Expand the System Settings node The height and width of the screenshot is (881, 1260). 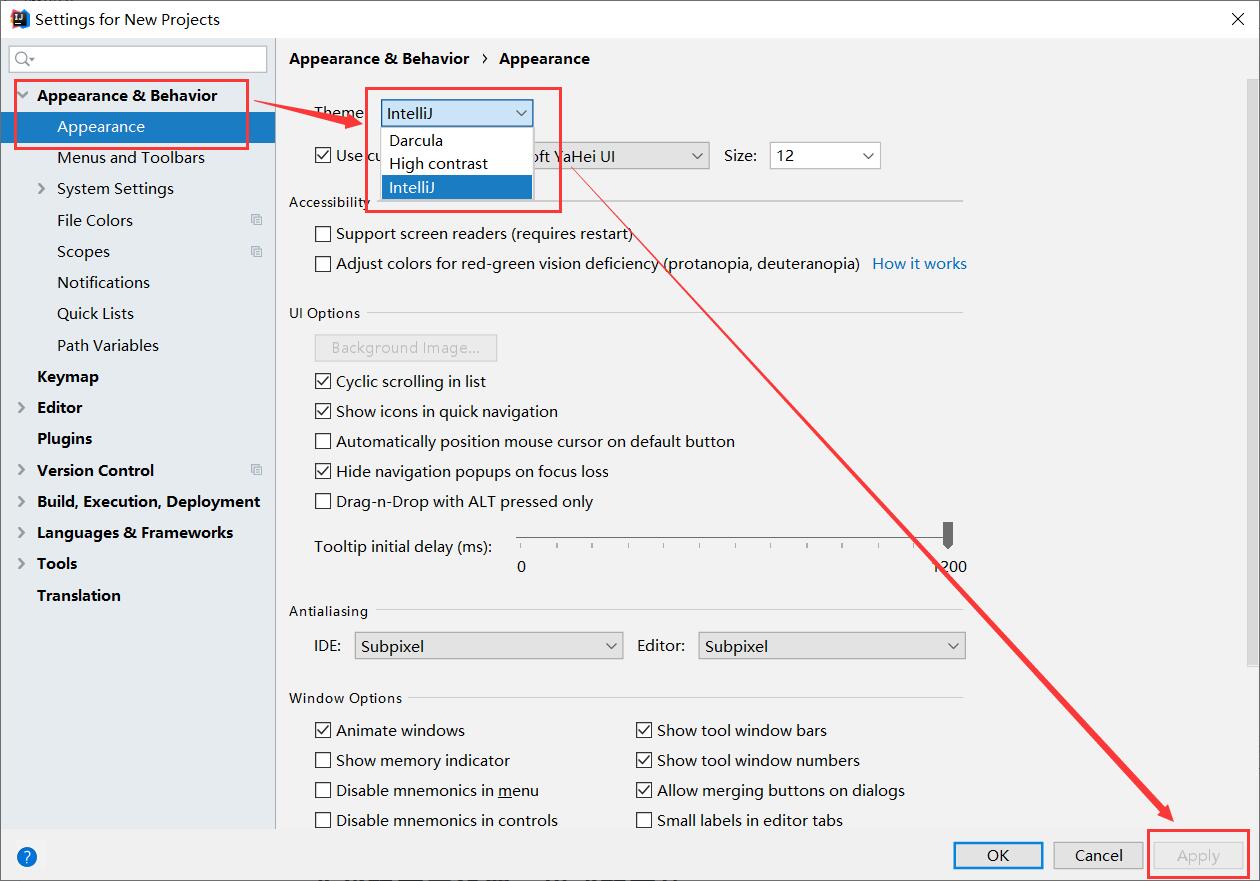pos(41,188)
